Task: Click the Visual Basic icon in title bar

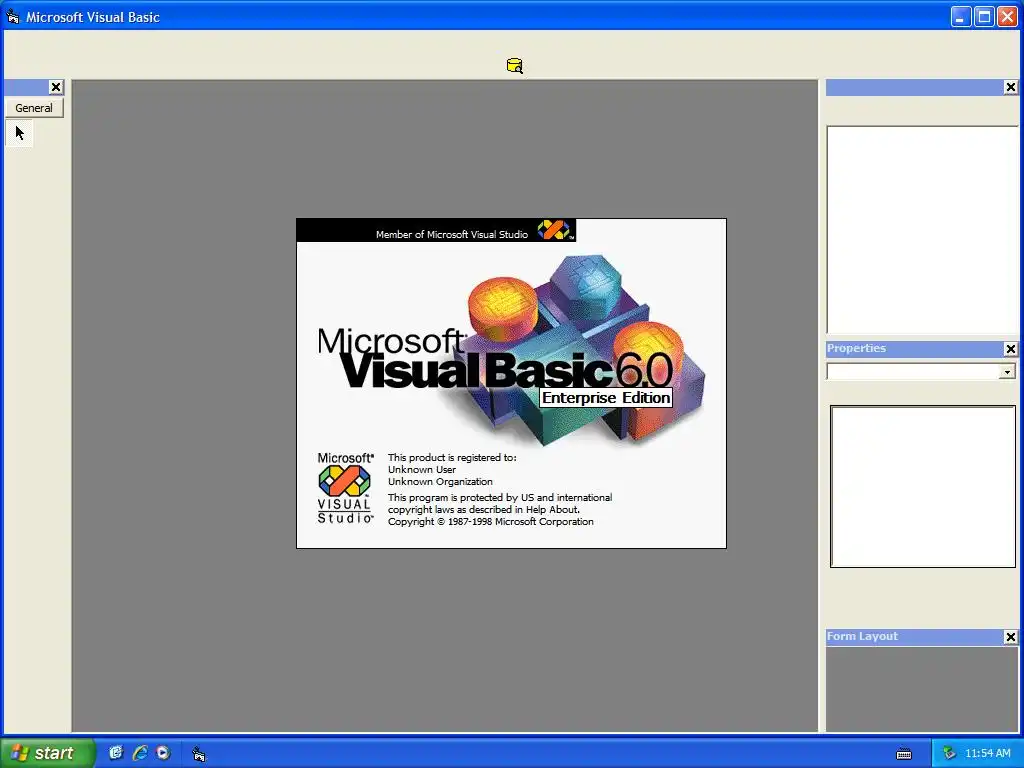Action: coord(13,17)
